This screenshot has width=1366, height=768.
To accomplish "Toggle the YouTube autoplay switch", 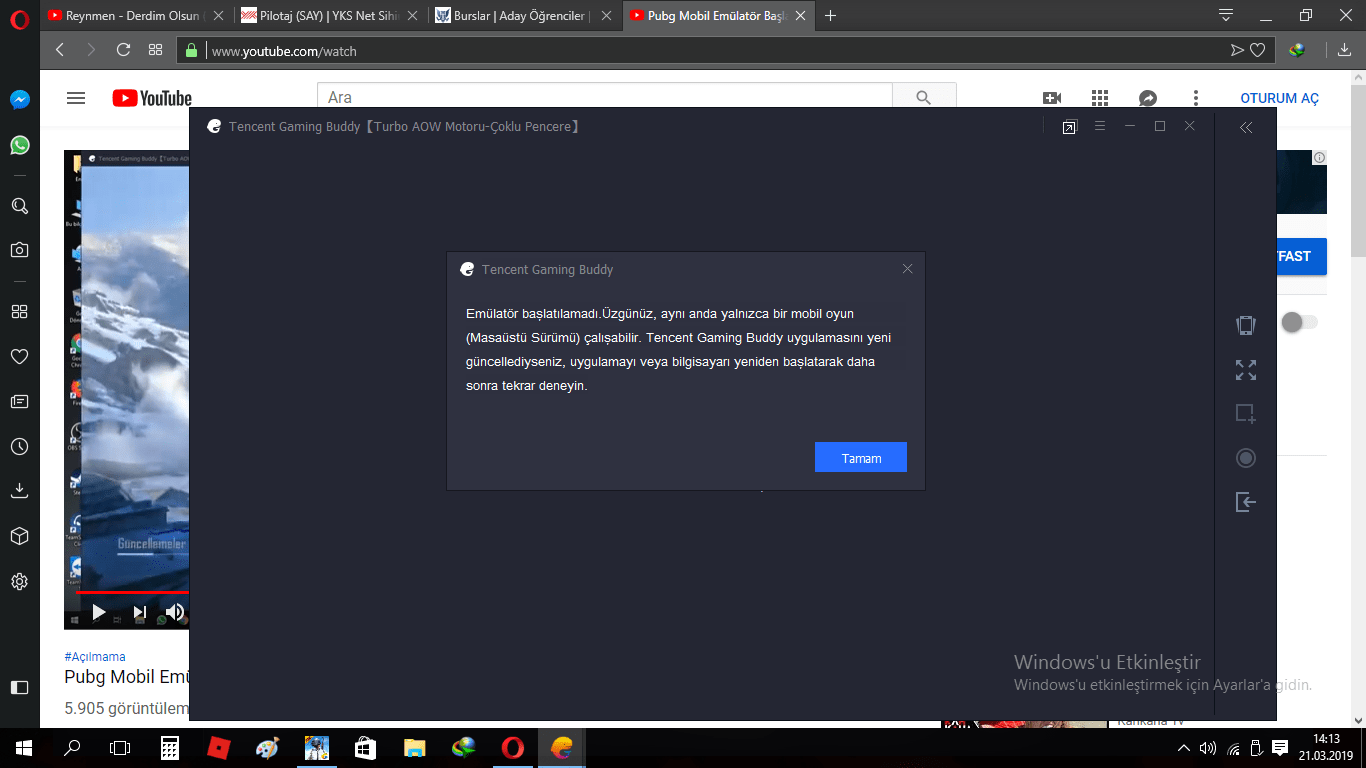I will (1299, 322).
